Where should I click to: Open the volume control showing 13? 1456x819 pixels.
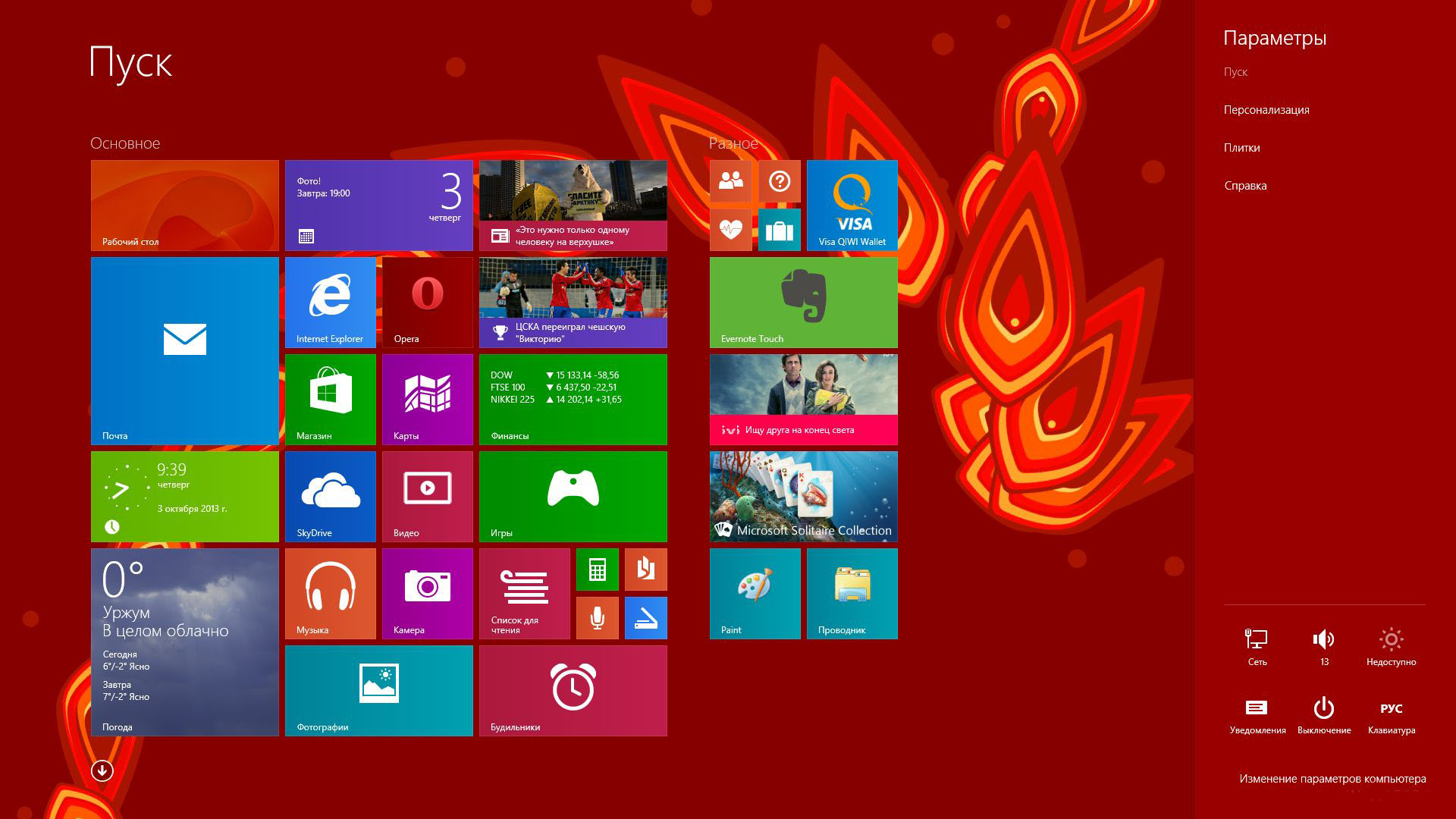(x=1323, y=646)
